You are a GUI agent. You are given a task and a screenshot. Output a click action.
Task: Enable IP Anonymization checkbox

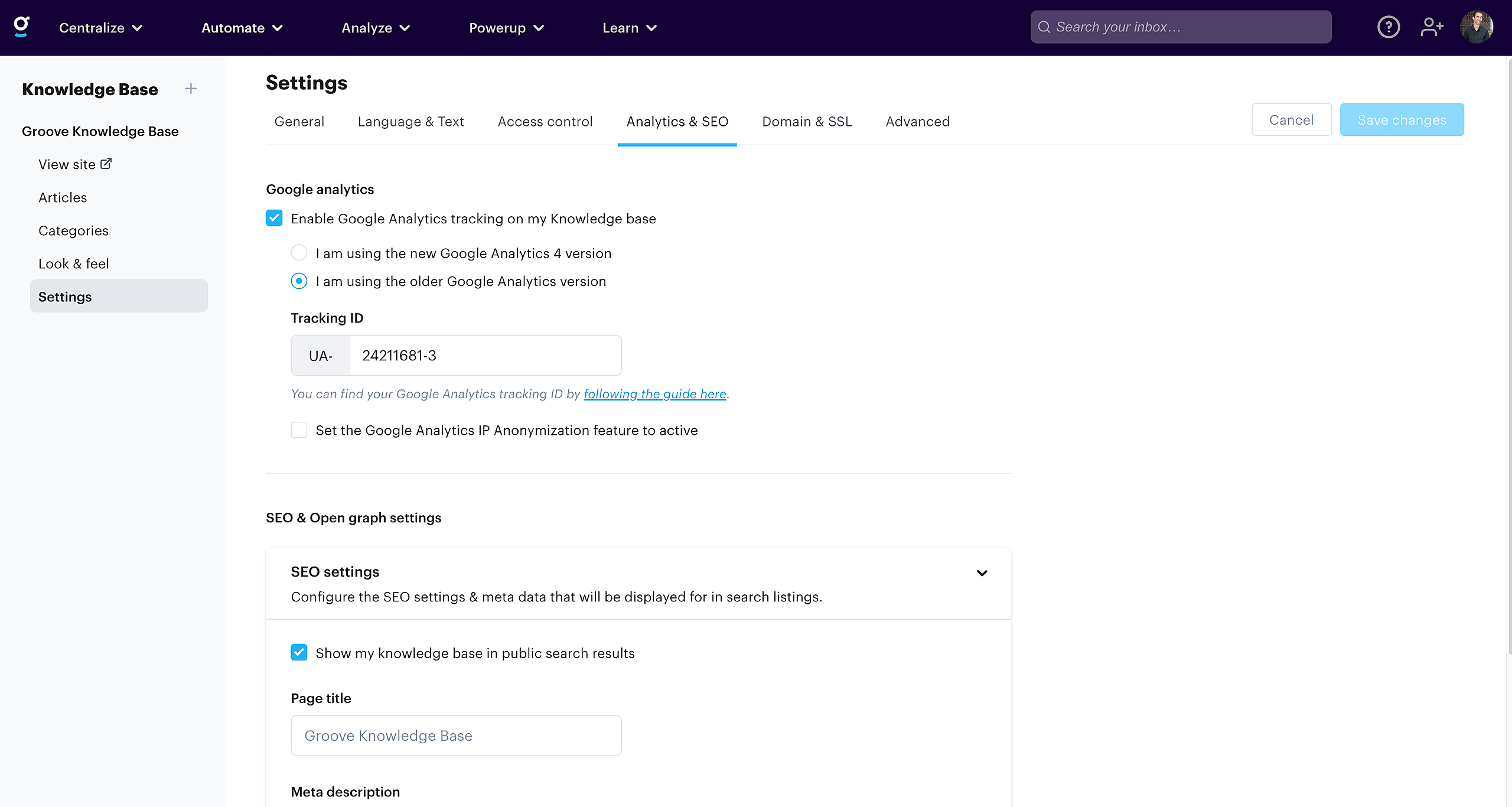(299, 430)
